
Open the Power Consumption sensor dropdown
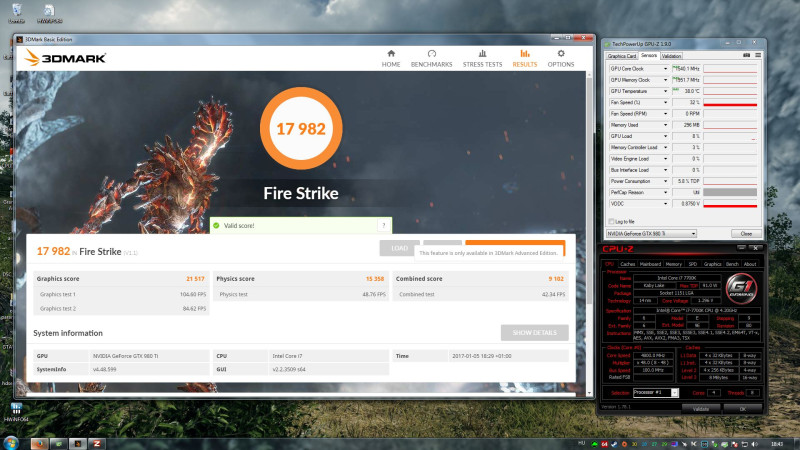tap(665, 181)
